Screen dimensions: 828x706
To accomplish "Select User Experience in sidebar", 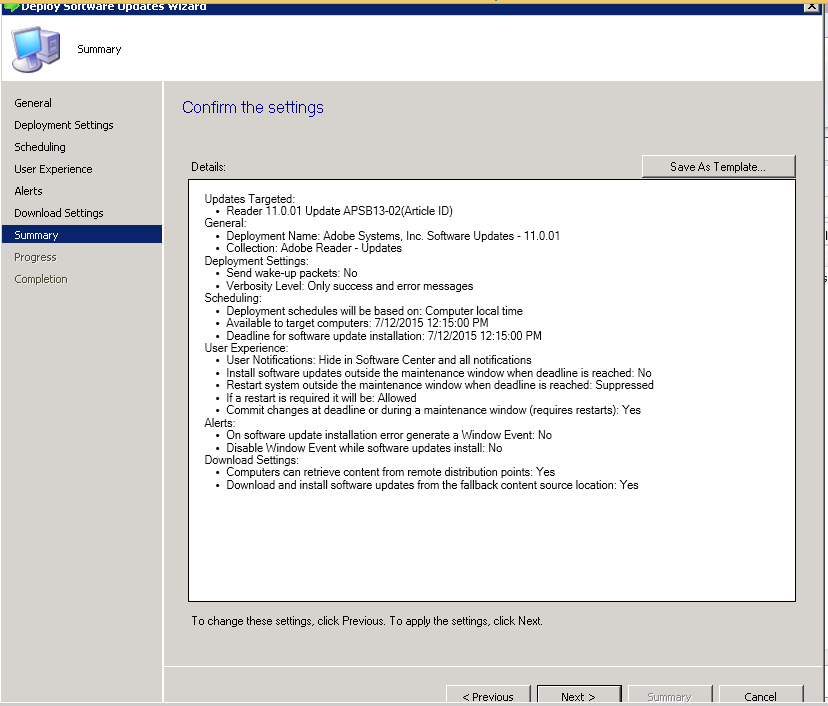I will pyautogui.click(x=53, y=169).
